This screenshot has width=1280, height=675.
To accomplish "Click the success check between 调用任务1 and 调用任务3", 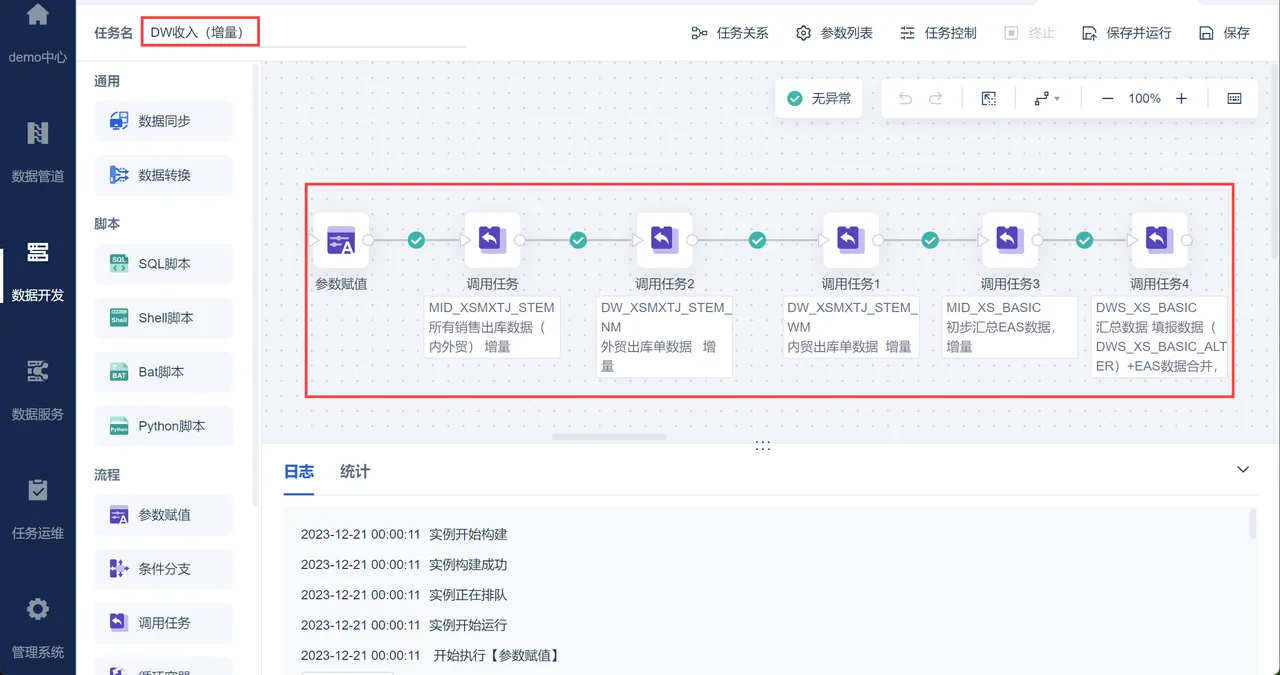I will point(930,240).
